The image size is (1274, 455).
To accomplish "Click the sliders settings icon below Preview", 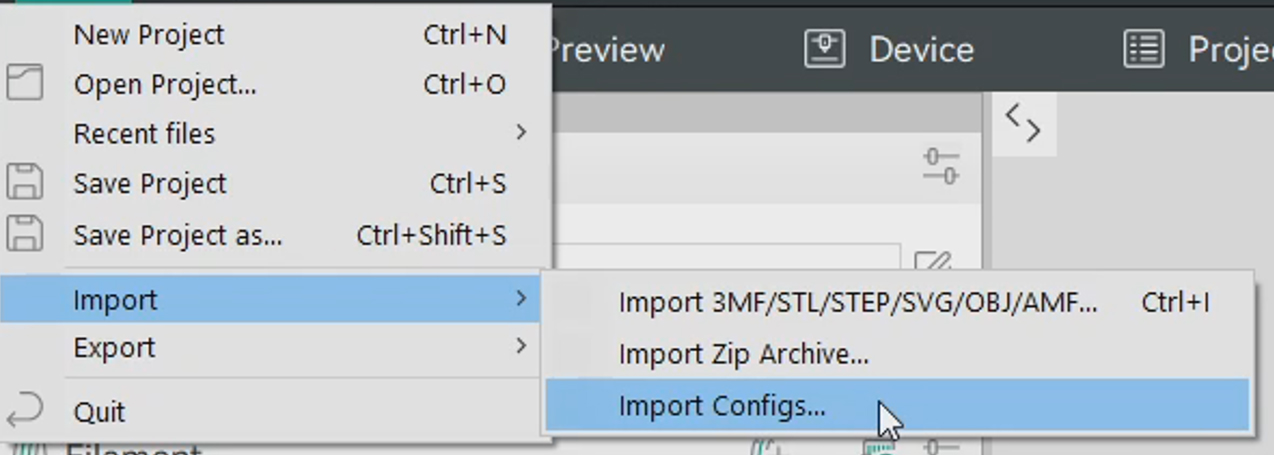I will click(x=941, y=166).
